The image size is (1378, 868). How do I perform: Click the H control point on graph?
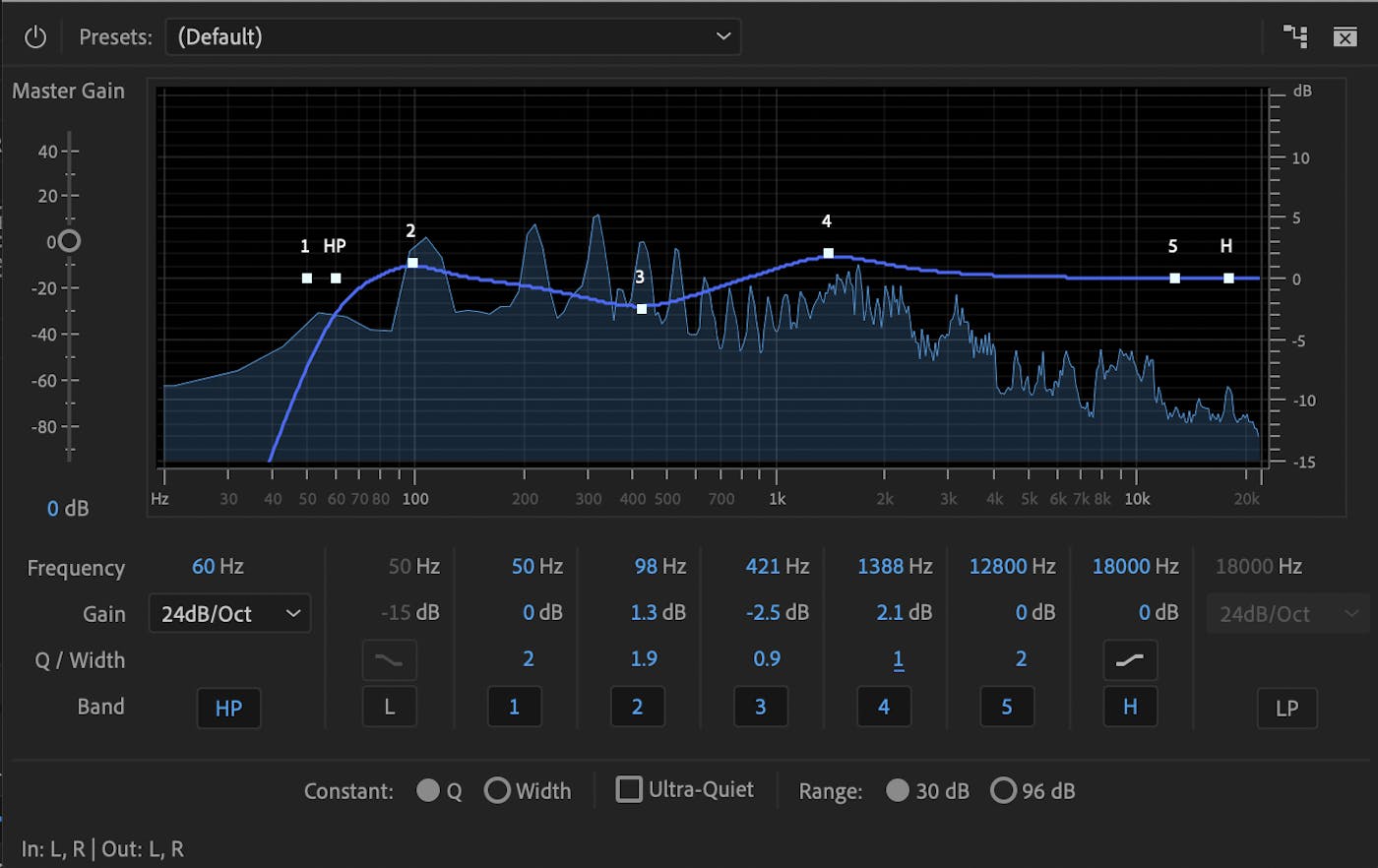pos(1228,279)
